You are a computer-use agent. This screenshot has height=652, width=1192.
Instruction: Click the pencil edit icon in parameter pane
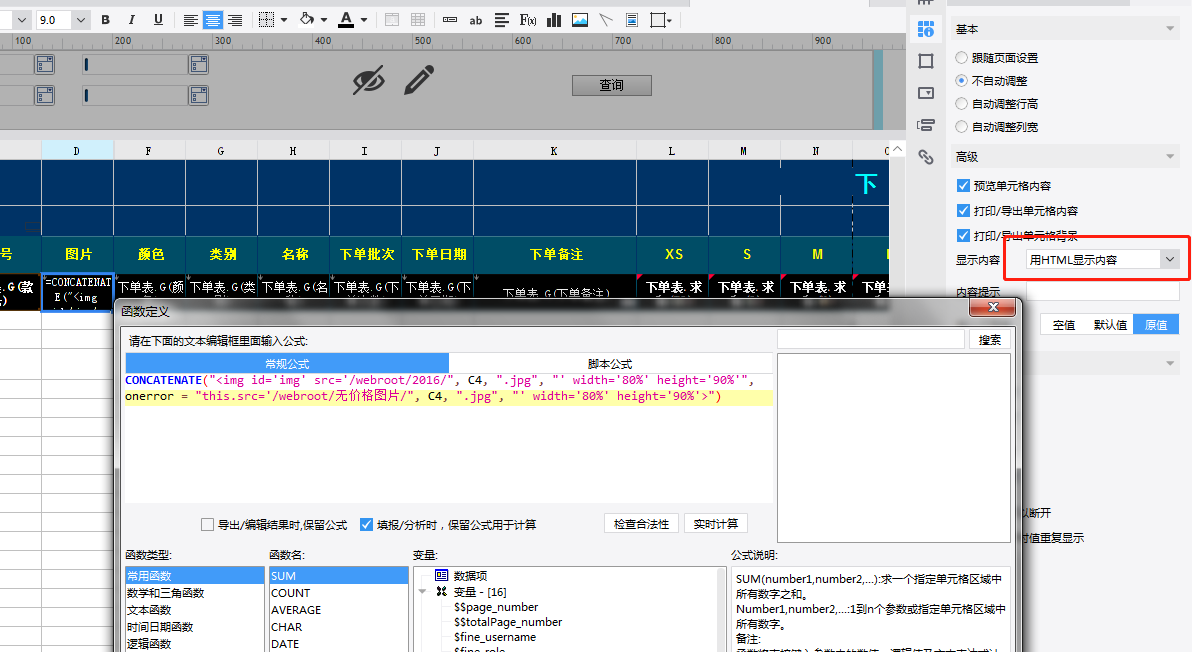(419, 80)
